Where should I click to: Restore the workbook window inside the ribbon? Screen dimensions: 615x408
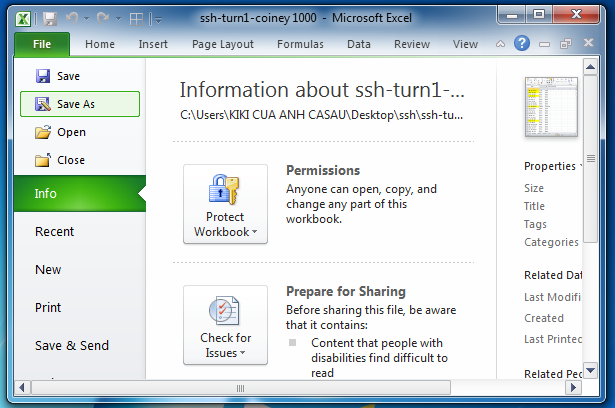pyautogui.click(x=566, y=44)
